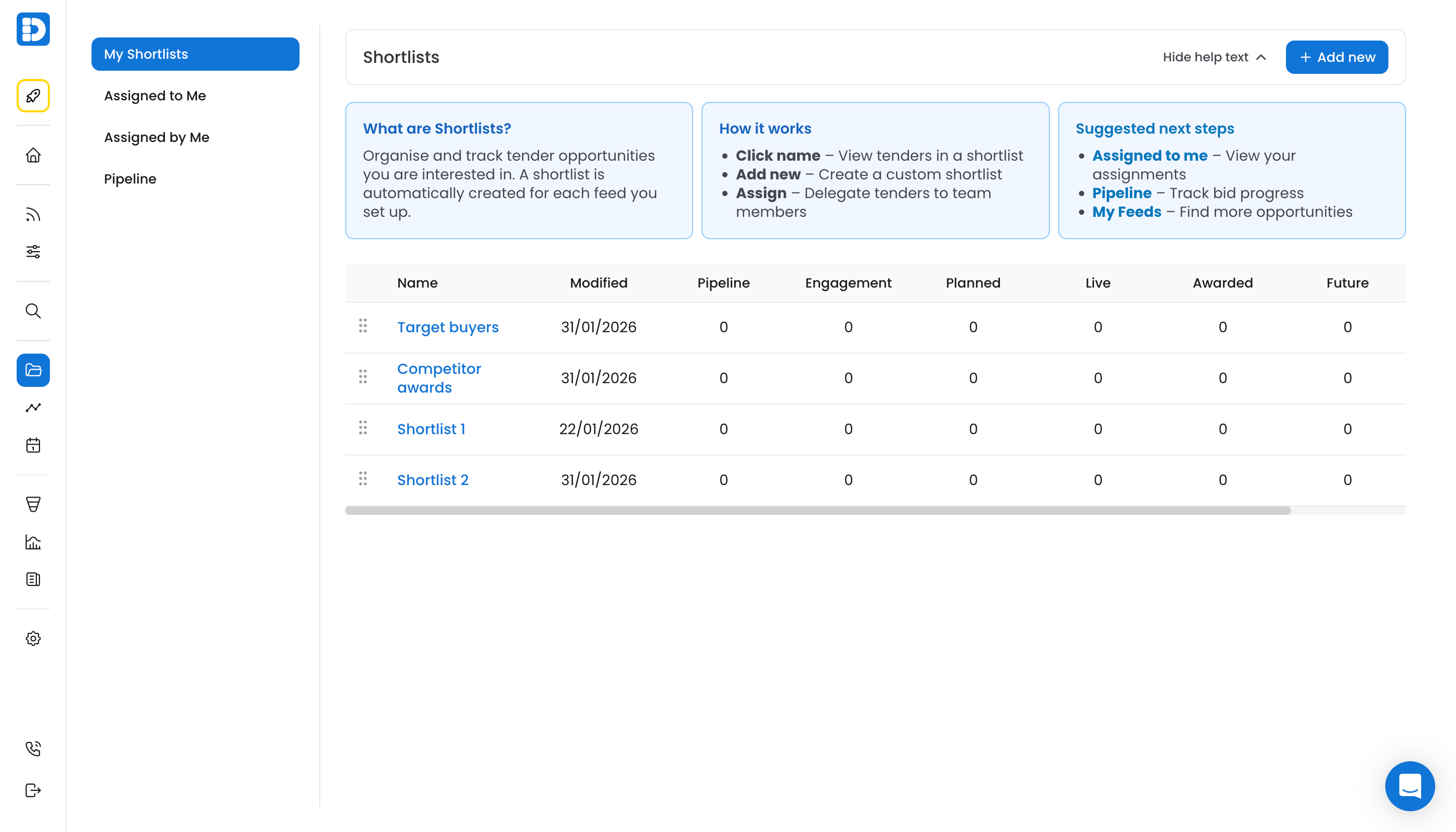Click the horizontal table scrollbar
The image size is (1456, 832).
tap(817, 510)
